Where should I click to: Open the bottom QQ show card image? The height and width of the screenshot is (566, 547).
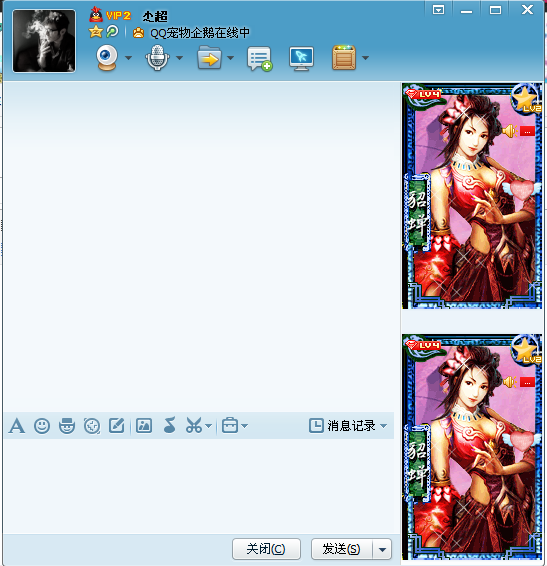[x=472, y=447]
